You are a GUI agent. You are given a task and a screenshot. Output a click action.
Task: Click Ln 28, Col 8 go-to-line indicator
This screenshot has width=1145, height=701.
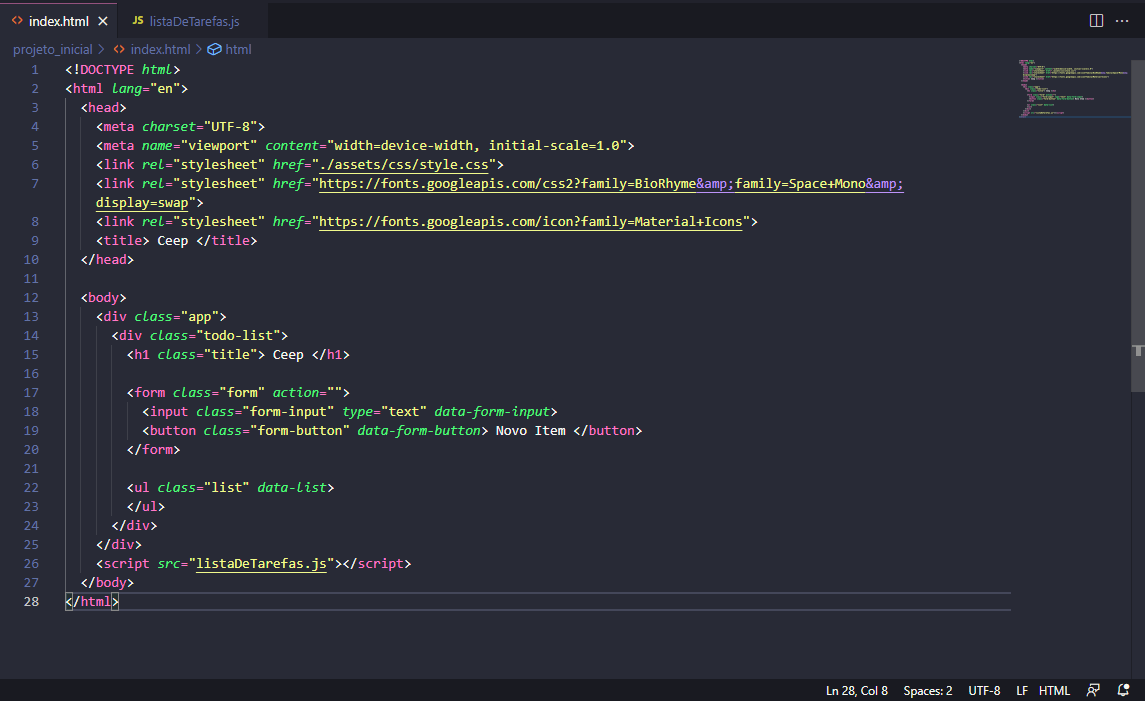[856, 691]
